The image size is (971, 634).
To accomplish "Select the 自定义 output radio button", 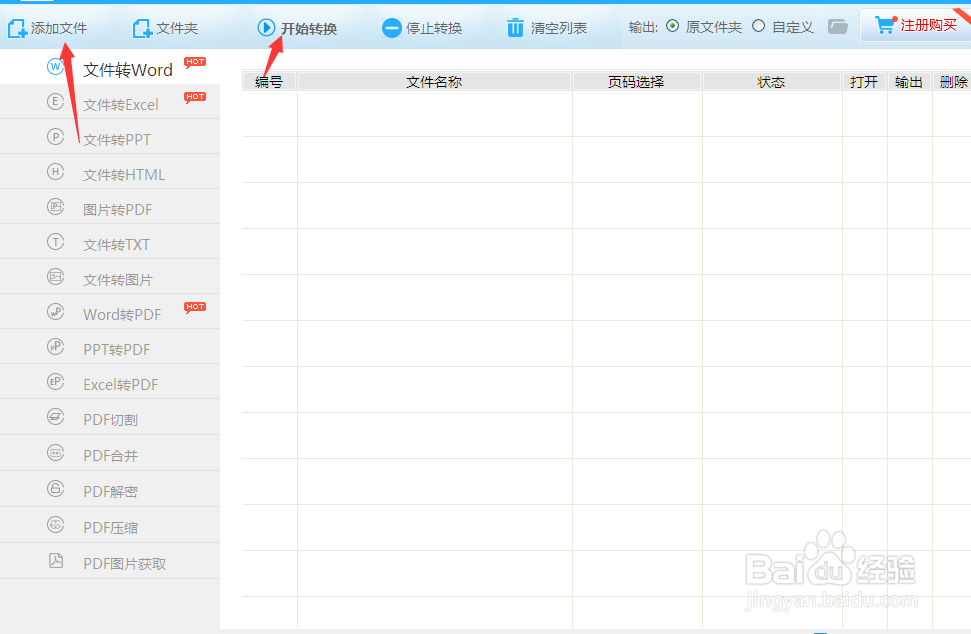I will [x=759, y=26].
